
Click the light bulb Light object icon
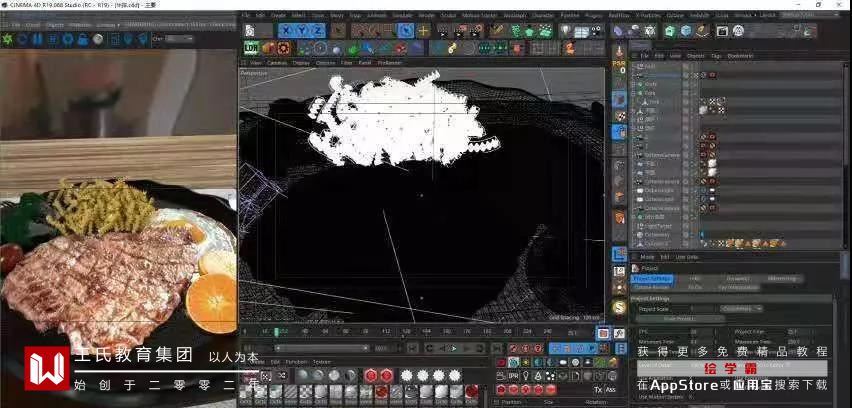point(566,31)
